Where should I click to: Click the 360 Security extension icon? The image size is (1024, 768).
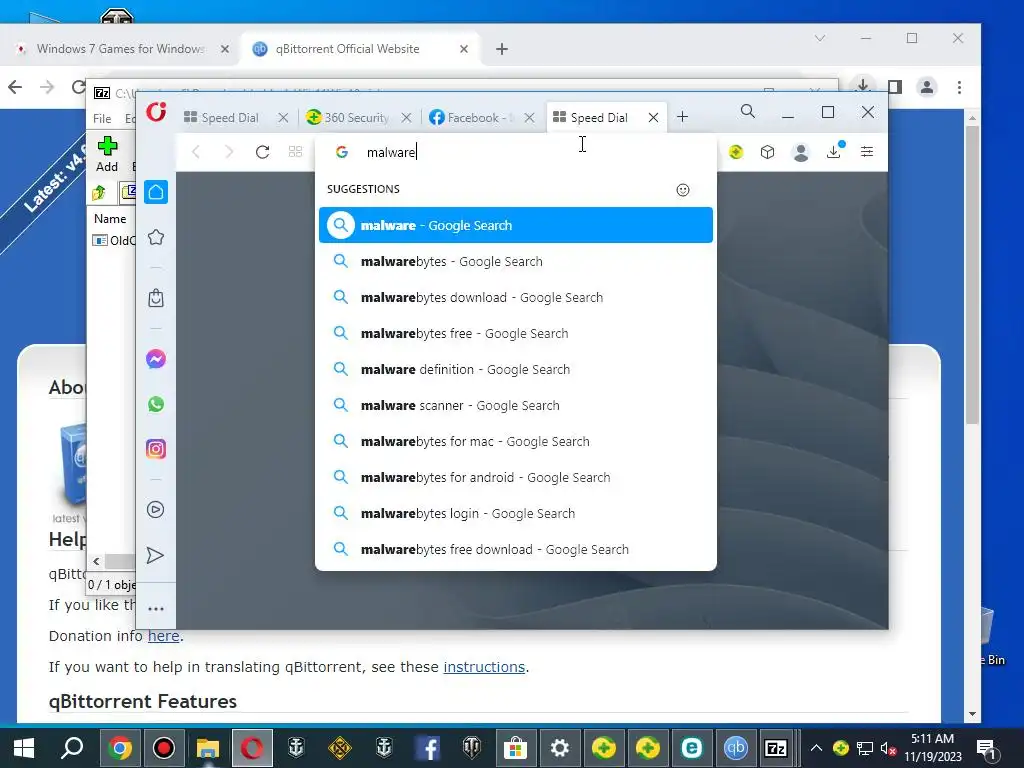point(736,152)
